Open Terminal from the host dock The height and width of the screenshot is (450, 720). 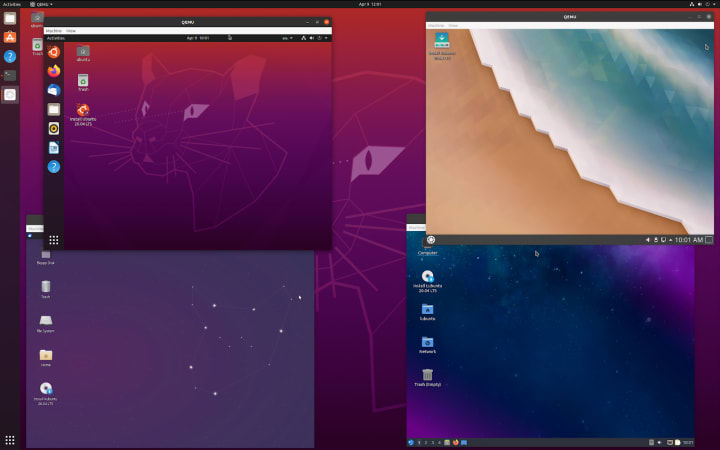click(10, 75)
